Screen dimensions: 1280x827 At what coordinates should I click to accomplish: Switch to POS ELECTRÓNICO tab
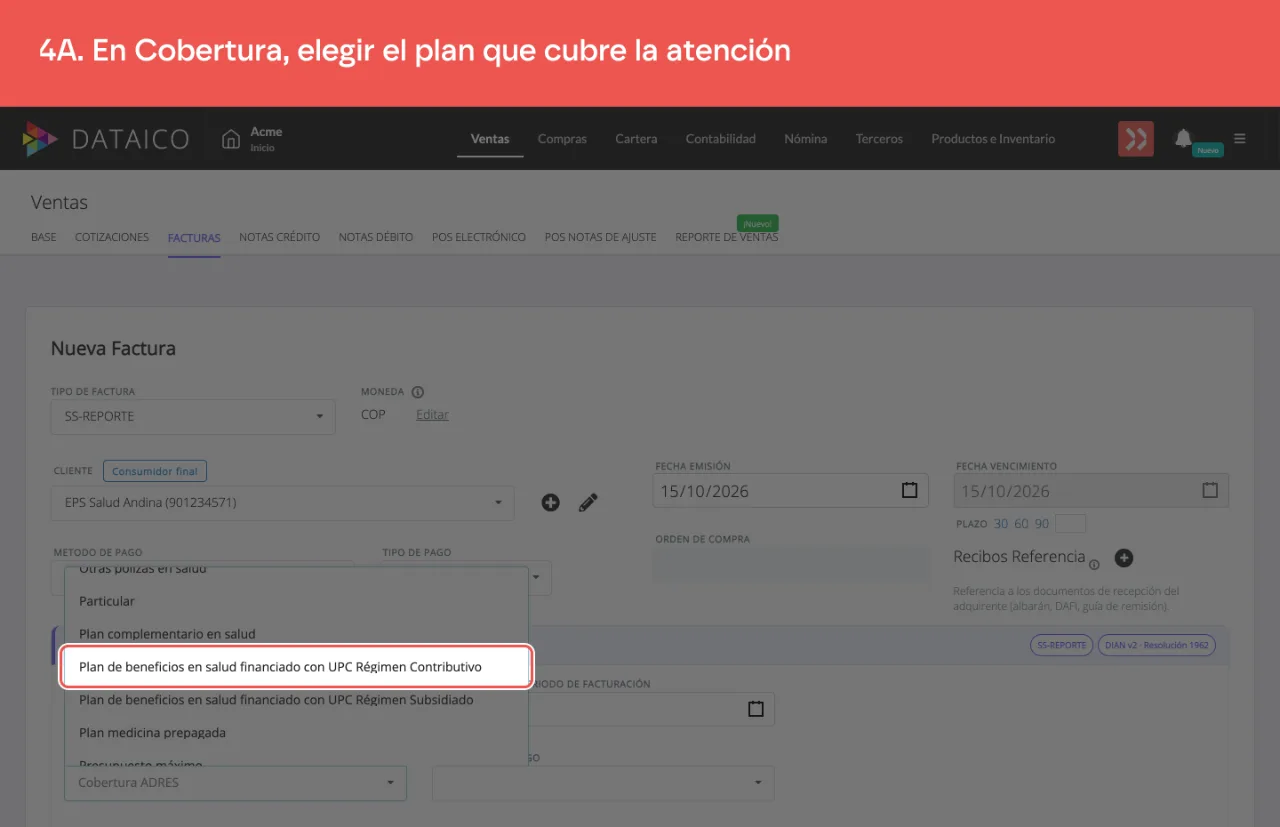coord(479,237)
